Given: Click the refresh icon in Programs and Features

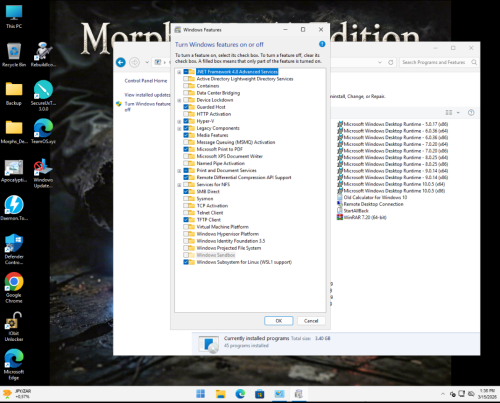Looking at the screenshot, I should click(x=391, y=62).
